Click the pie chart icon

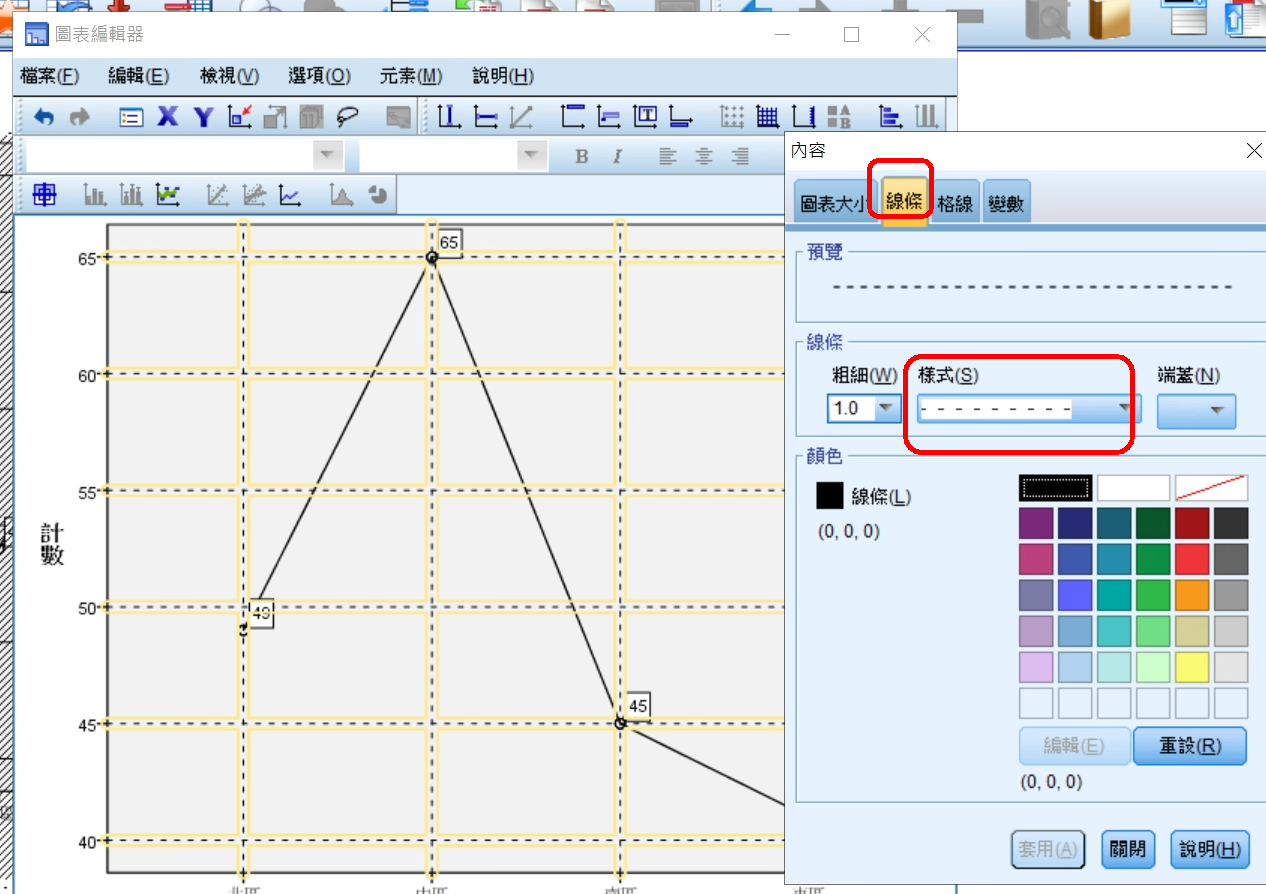tap(377, 195)
